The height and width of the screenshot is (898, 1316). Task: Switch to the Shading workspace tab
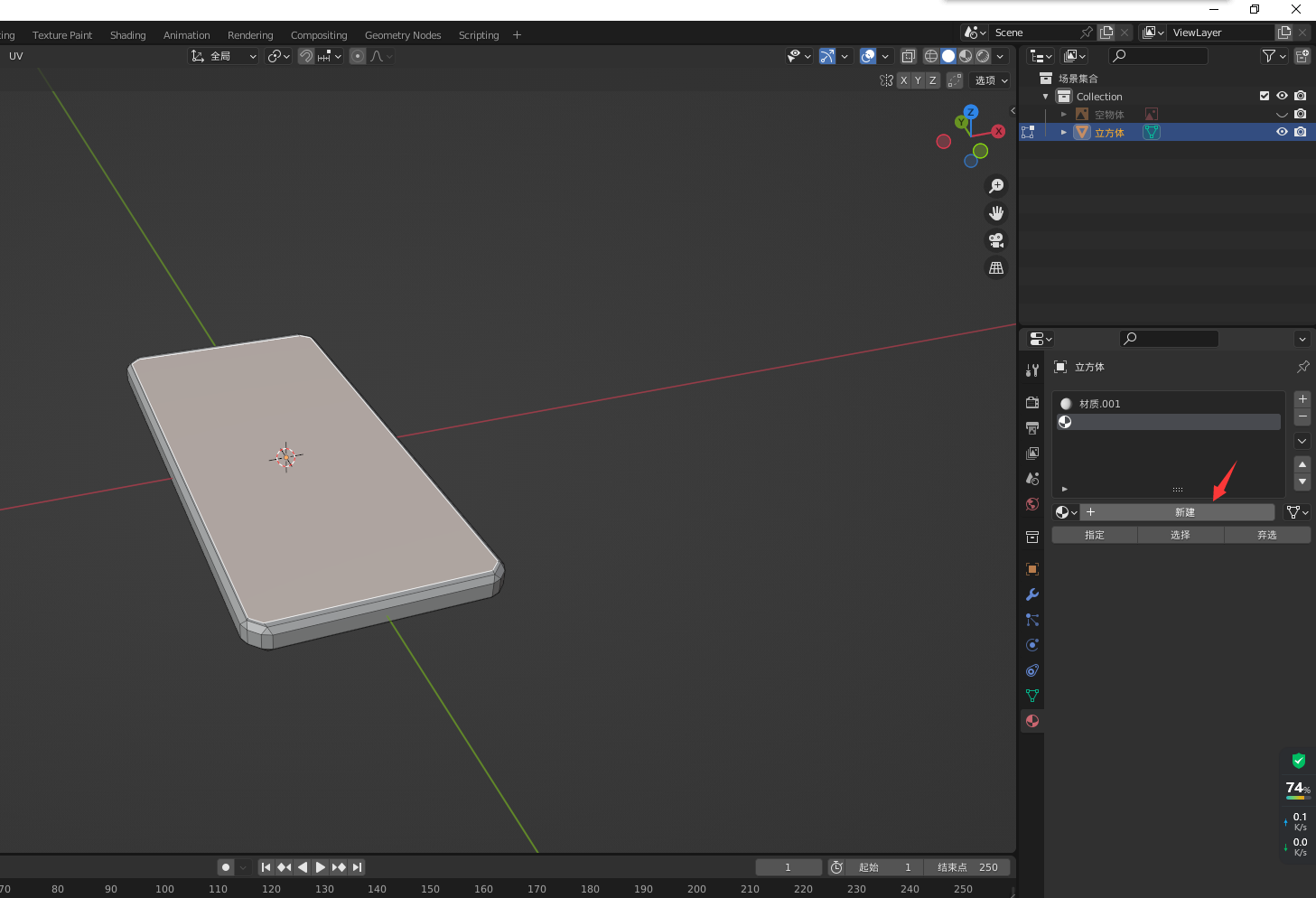coord(127,35)
